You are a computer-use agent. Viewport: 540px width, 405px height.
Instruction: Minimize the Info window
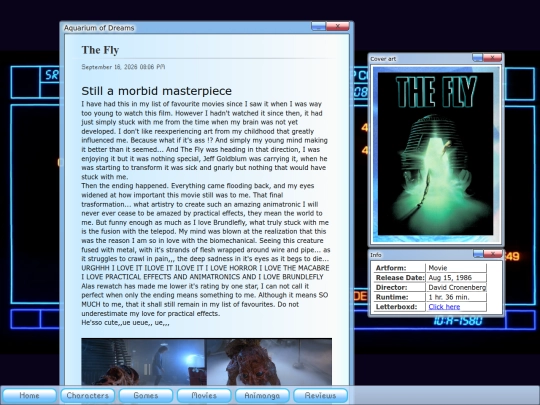click(478, 254)
